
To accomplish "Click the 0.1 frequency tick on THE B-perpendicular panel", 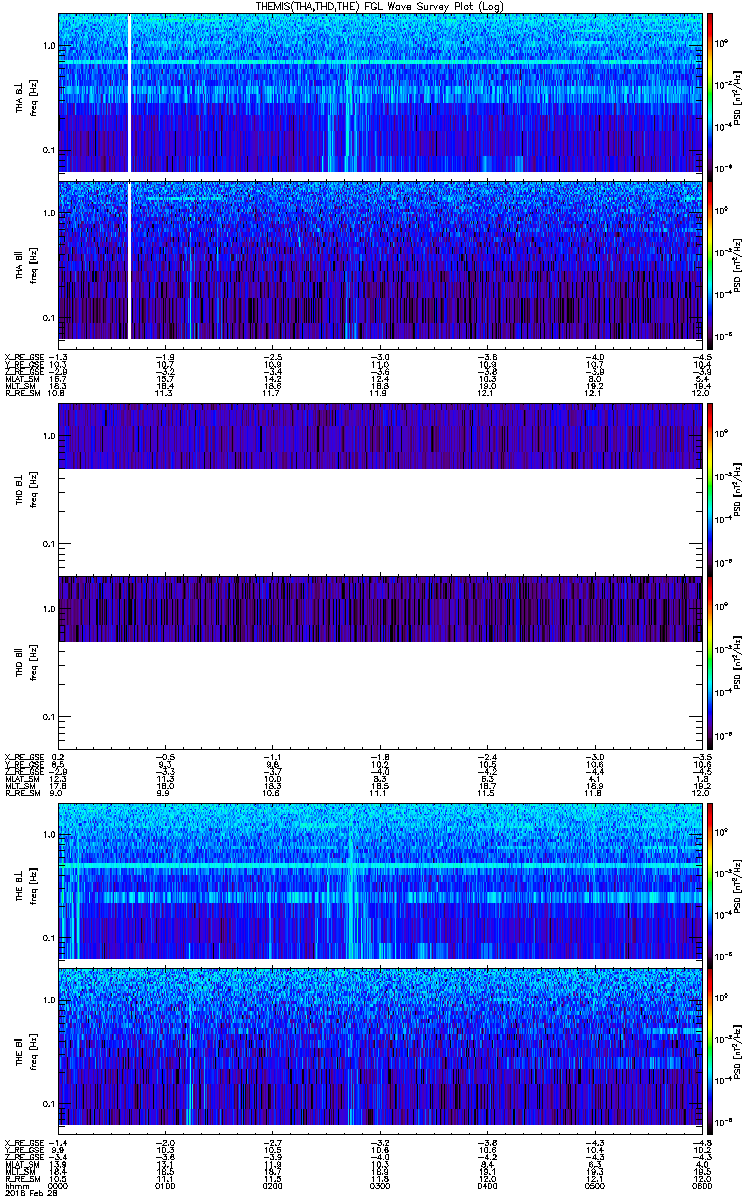I will tap(48, 938).
